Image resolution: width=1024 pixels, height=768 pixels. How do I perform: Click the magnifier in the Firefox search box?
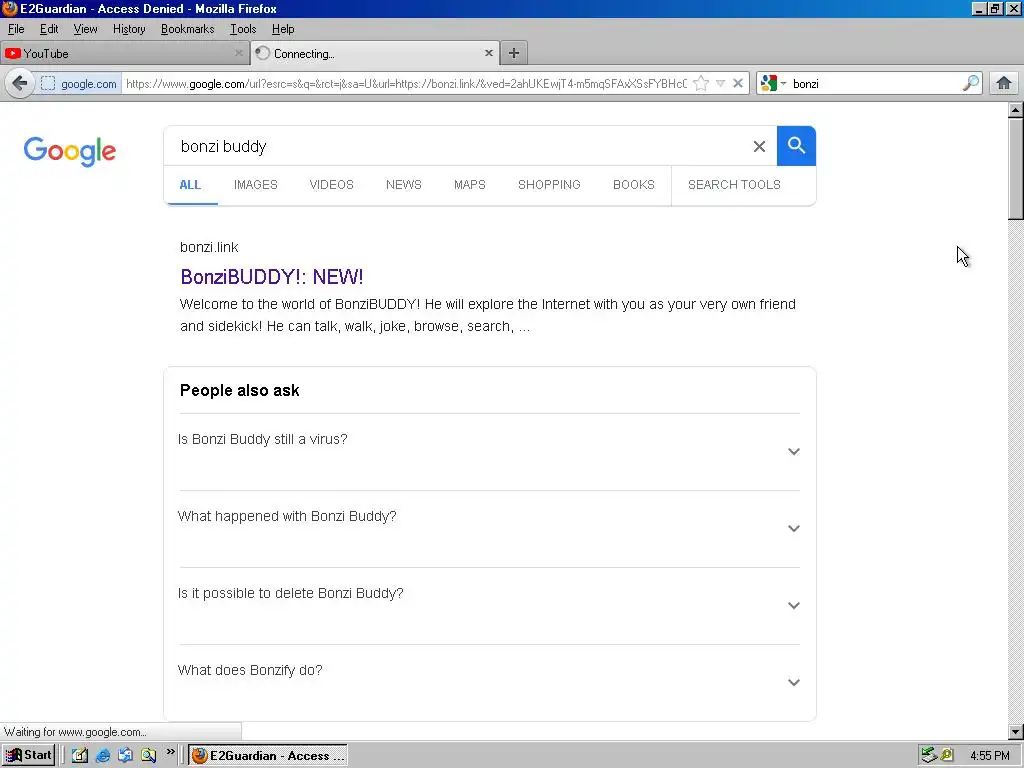pos(970,84)
